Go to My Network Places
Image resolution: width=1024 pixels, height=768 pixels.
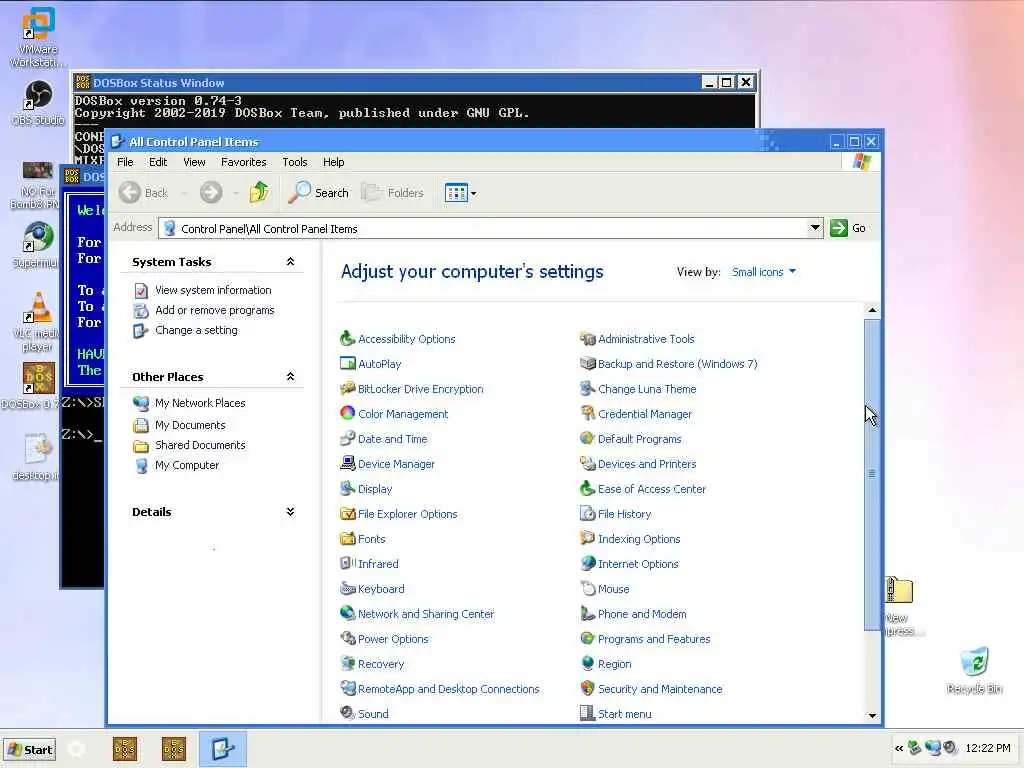pyautogui.click(x=200, y=403)
